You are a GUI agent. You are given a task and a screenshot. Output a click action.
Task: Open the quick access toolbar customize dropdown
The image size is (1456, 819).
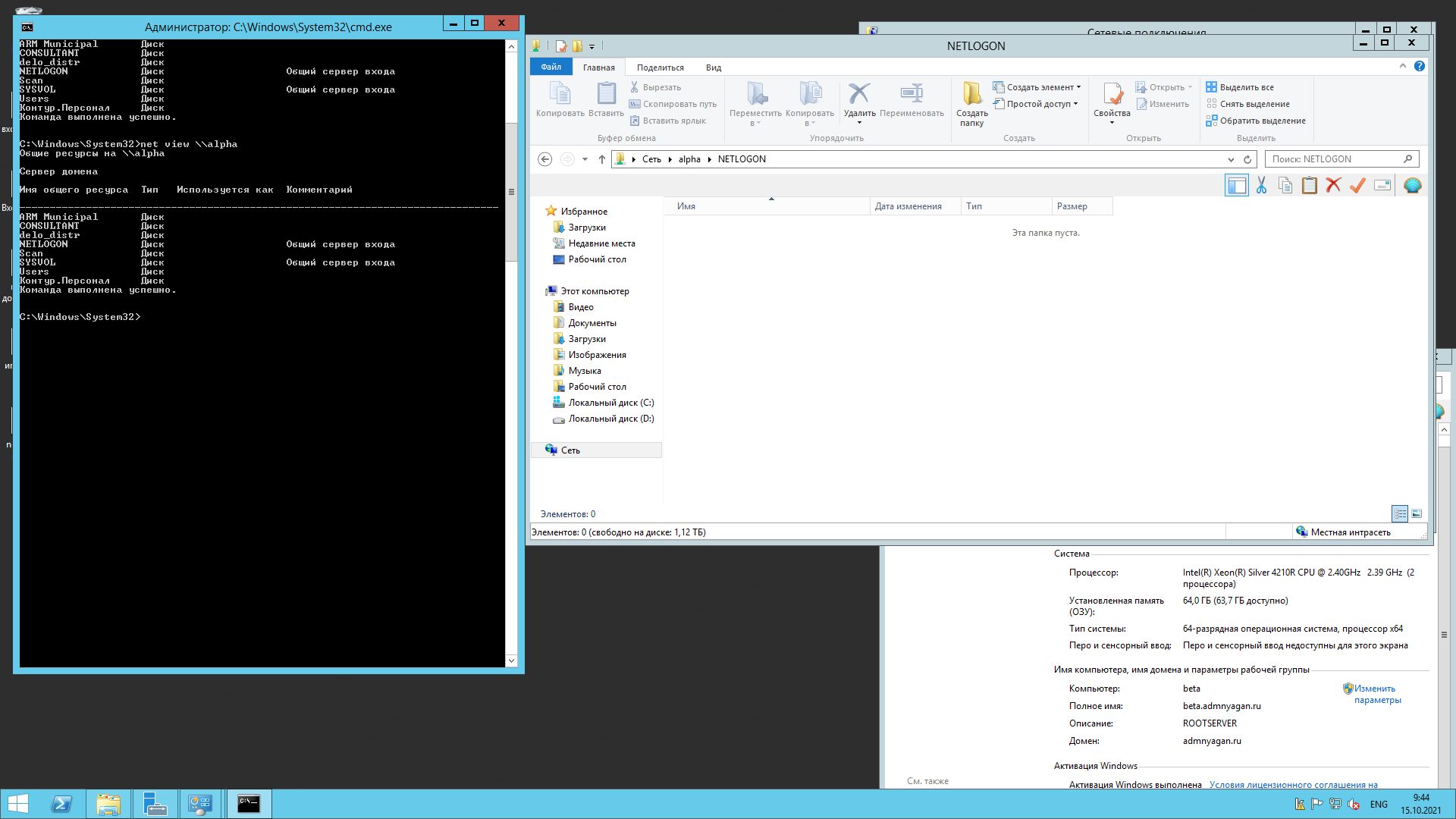592,47
